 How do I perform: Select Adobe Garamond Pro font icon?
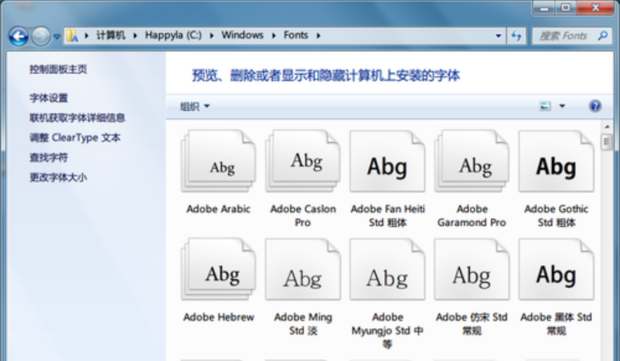[472, 162]
